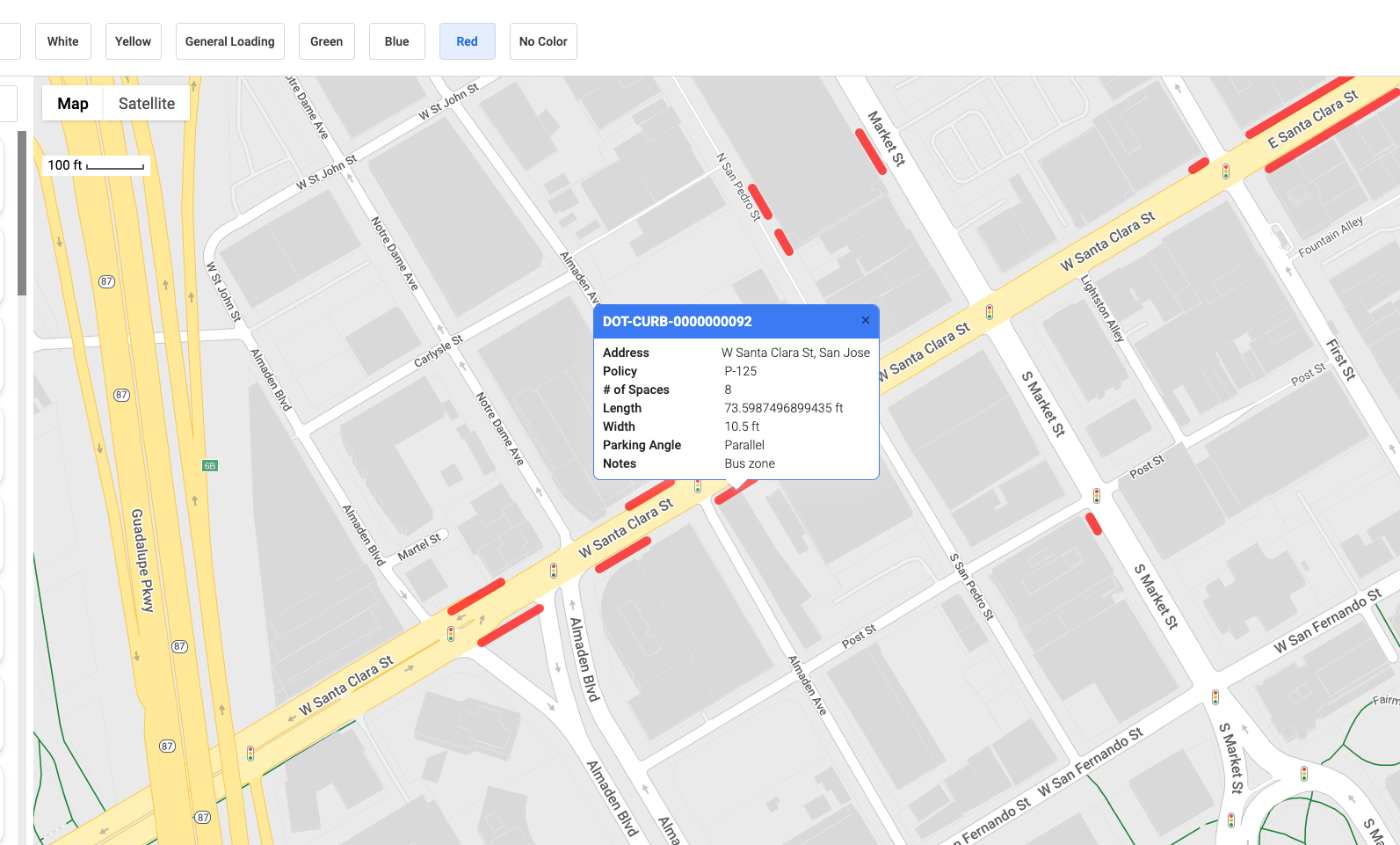Toggle the General Loading filter
The height and width of the screenshot is (845, 1400).
coord(230,41)
